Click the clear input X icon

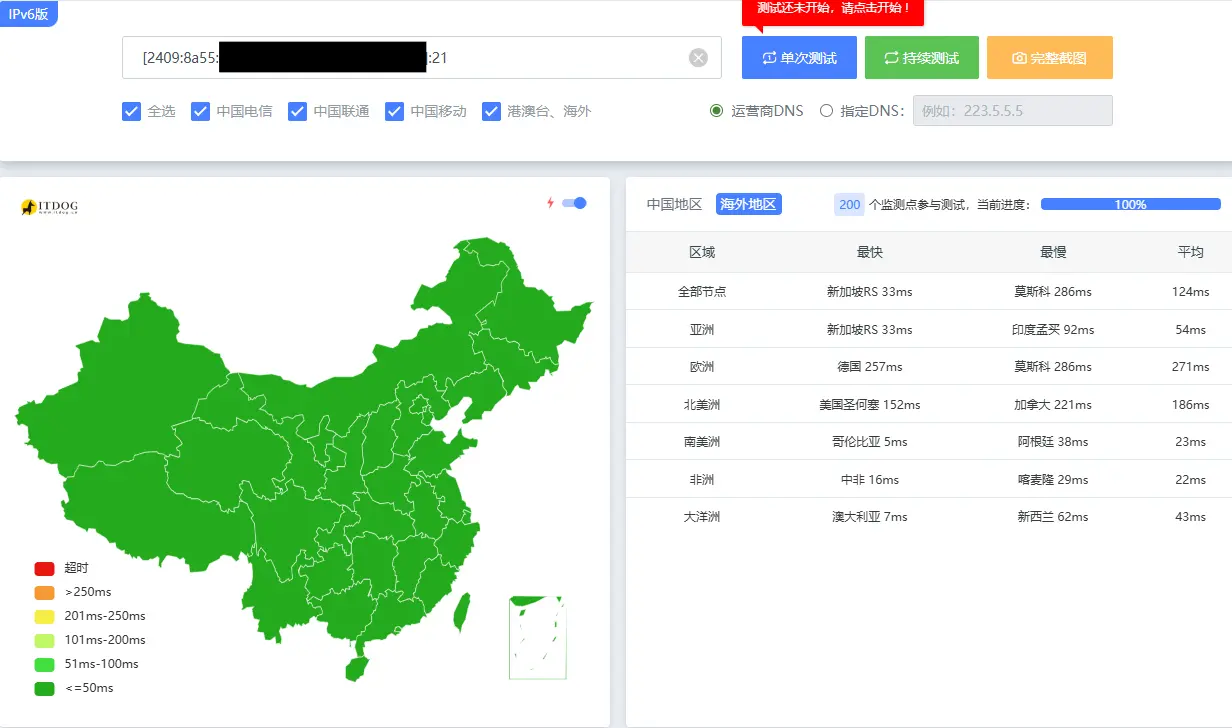pyautogui.click(x=698, y=58)
